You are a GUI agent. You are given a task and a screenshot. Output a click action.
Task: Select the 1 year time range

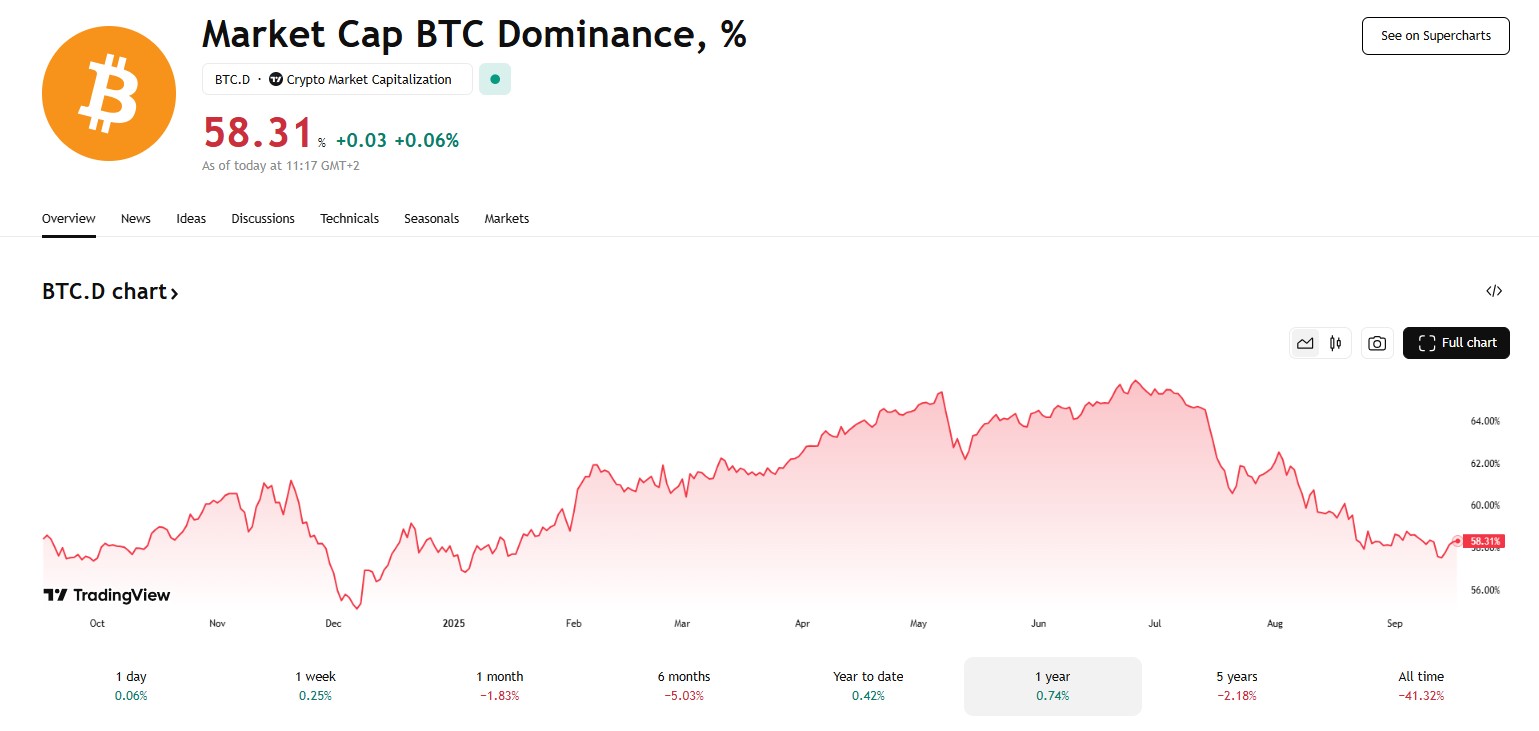point(1053,686)
